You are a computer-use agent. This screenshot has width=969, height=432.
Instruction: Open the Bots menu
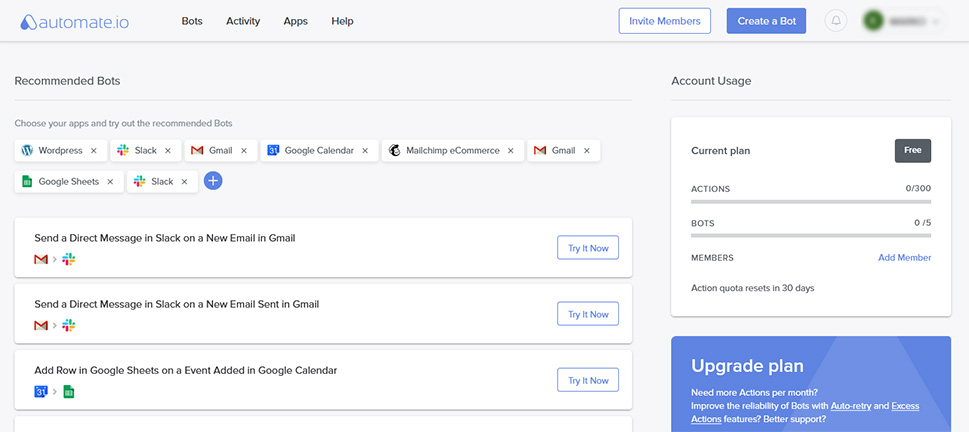point(192,21)
